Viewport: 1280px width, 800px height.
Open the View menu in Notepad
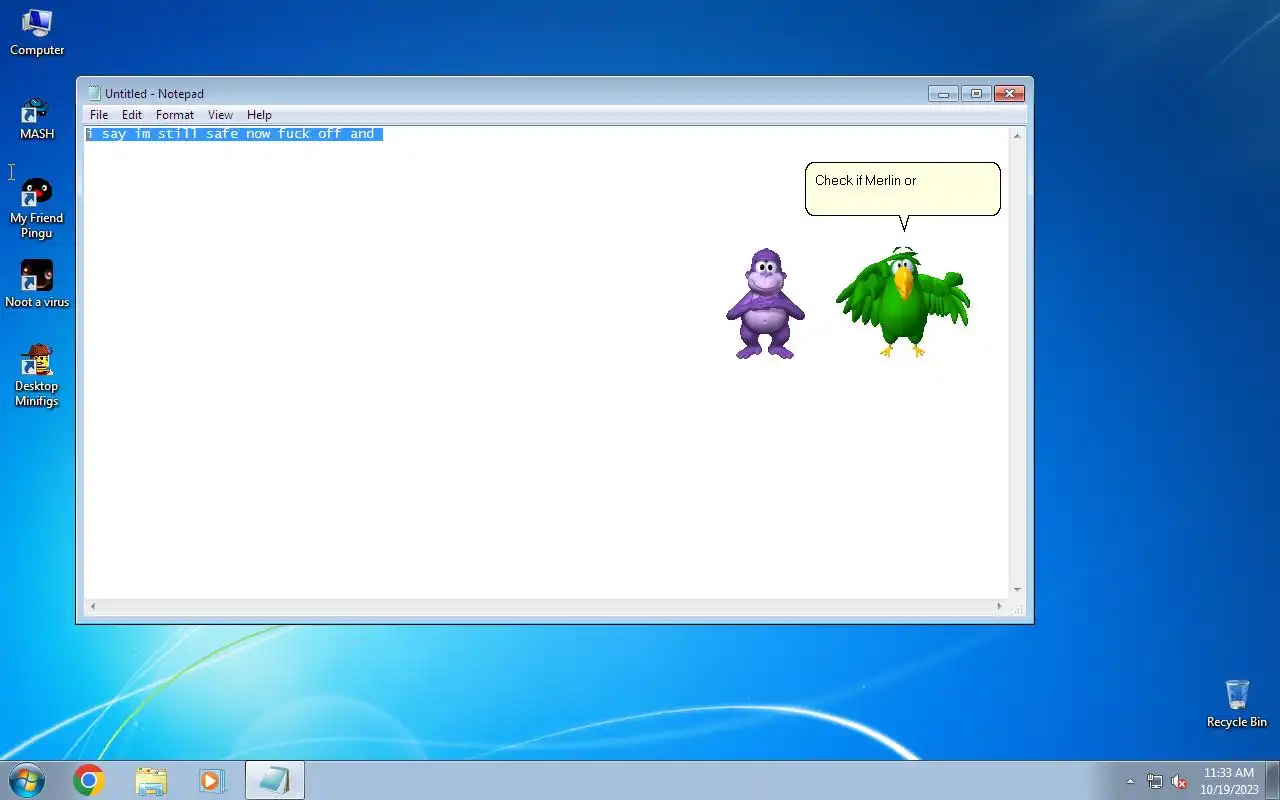(220, 115)
